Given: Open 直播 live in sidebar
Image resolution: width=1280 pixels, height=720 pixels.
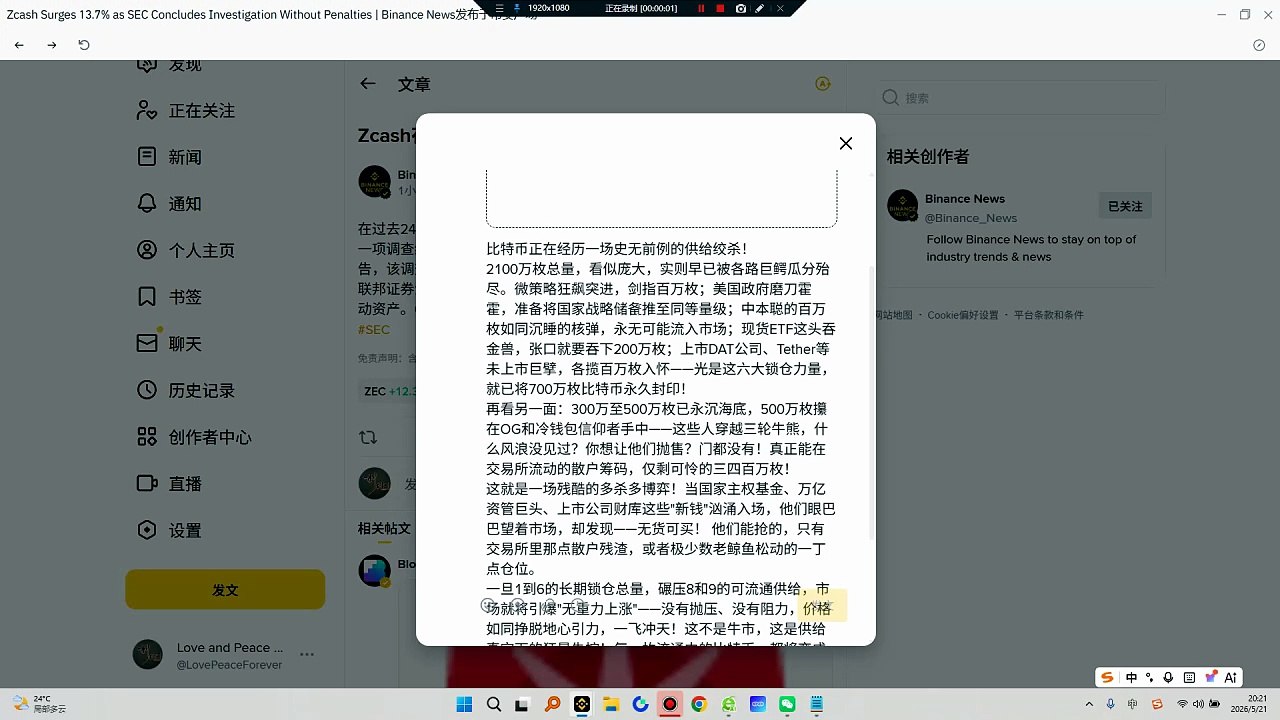Looking at the screenshot, I should click(x=169, y=483).
